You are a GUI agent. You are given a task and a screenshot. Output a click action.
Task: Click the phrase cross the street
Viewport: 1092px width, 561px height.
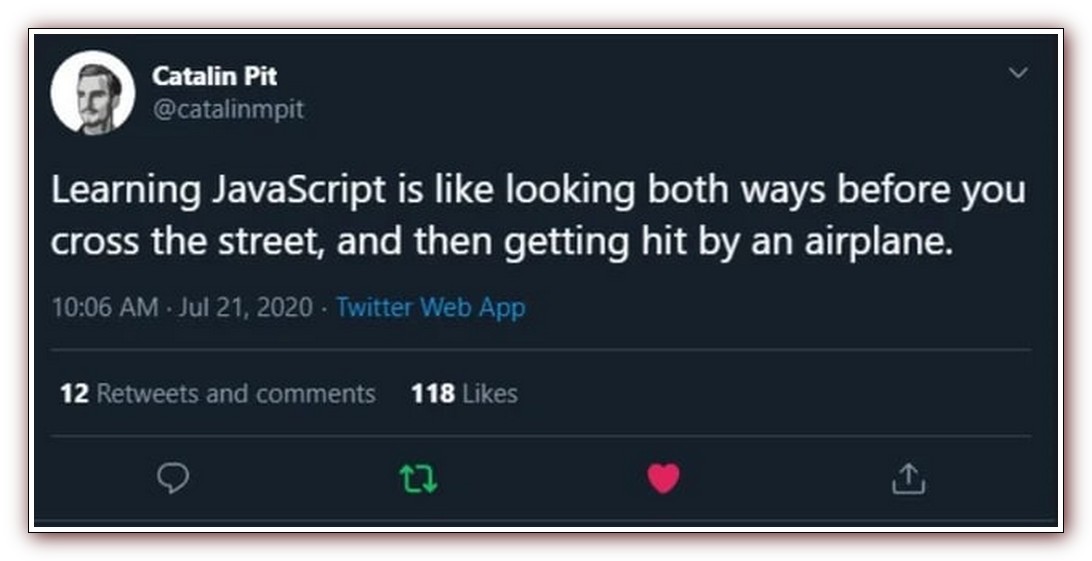(188, 243)
